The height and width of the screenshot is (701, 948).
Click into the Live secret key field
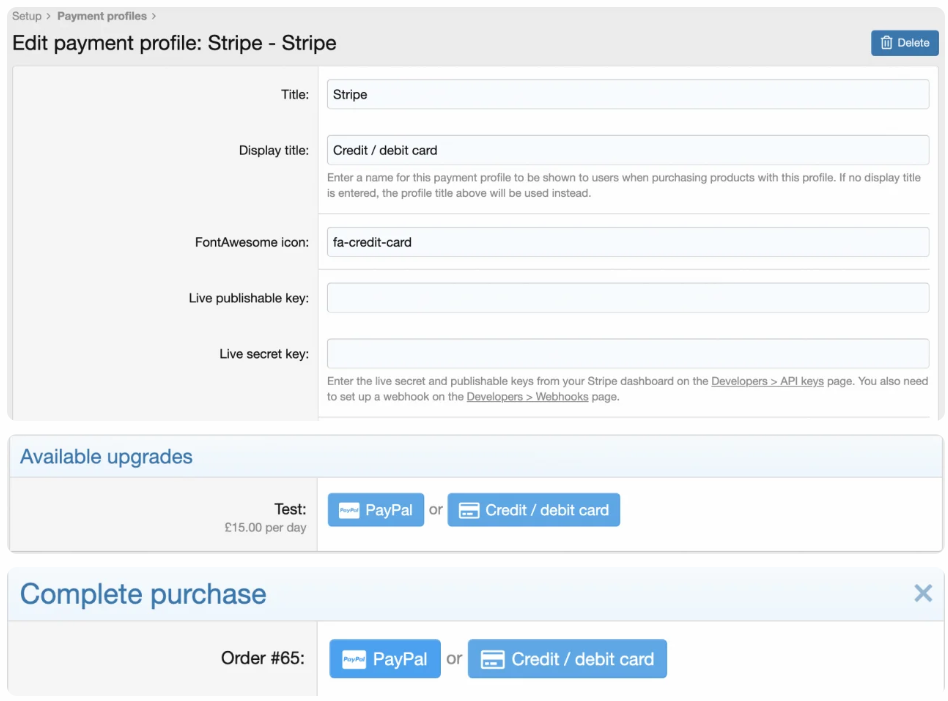[628, 353]
